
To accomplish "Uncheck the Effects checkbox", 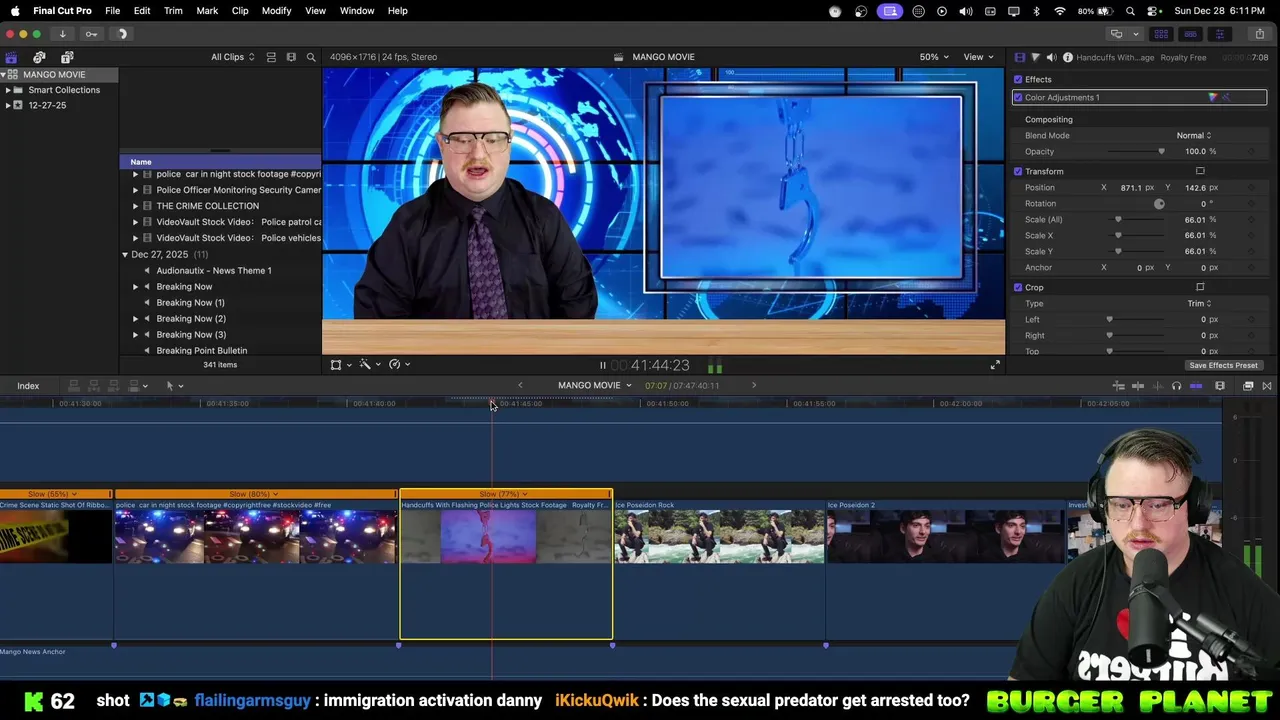I will [1018, 79].
